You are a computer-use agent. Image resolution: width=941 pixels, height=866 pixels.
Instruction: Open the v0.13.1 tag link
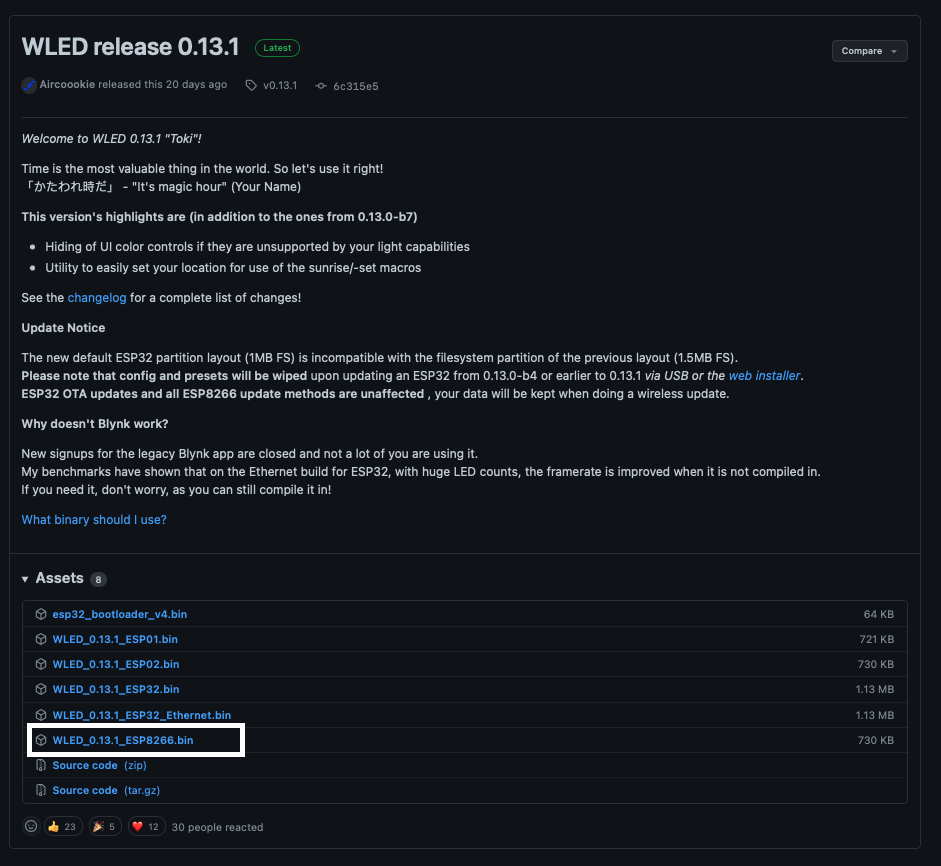point(280,85)
